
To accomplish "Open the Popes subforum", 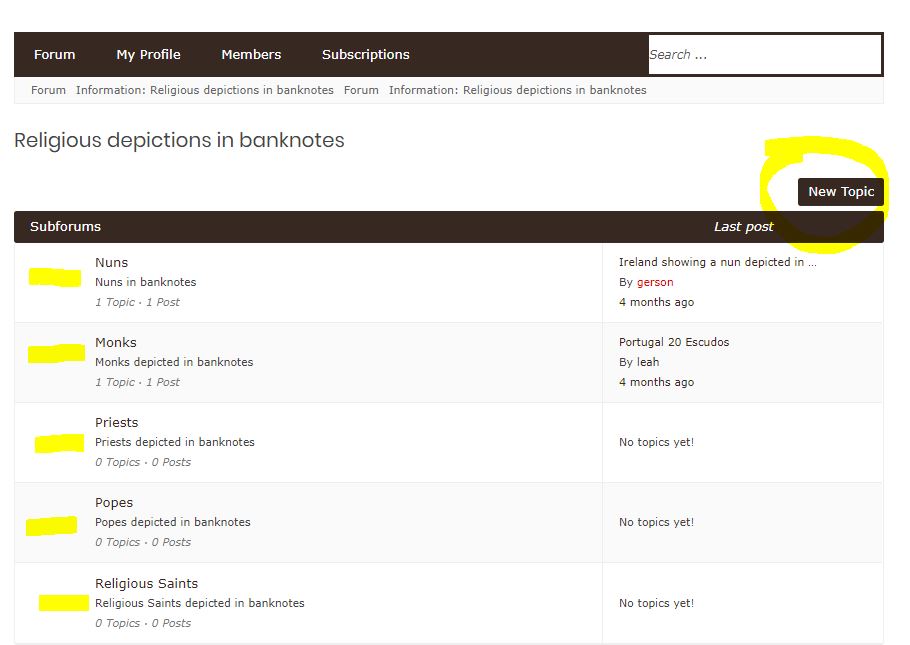I will [114, 503].
